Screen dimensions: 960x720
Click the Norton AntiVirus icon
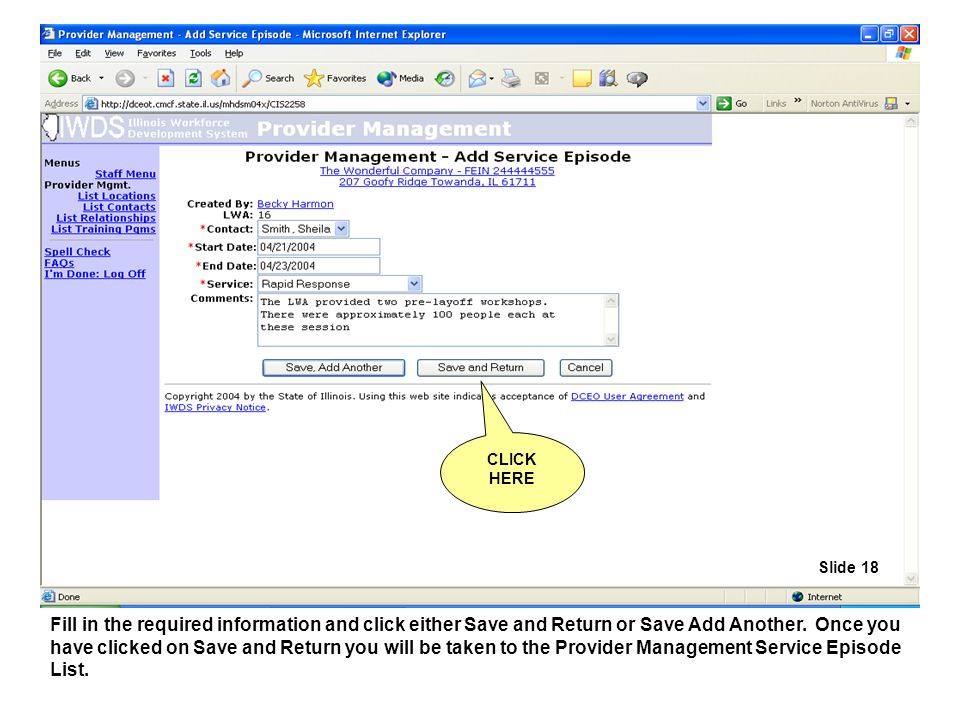(x=891, y=103)
